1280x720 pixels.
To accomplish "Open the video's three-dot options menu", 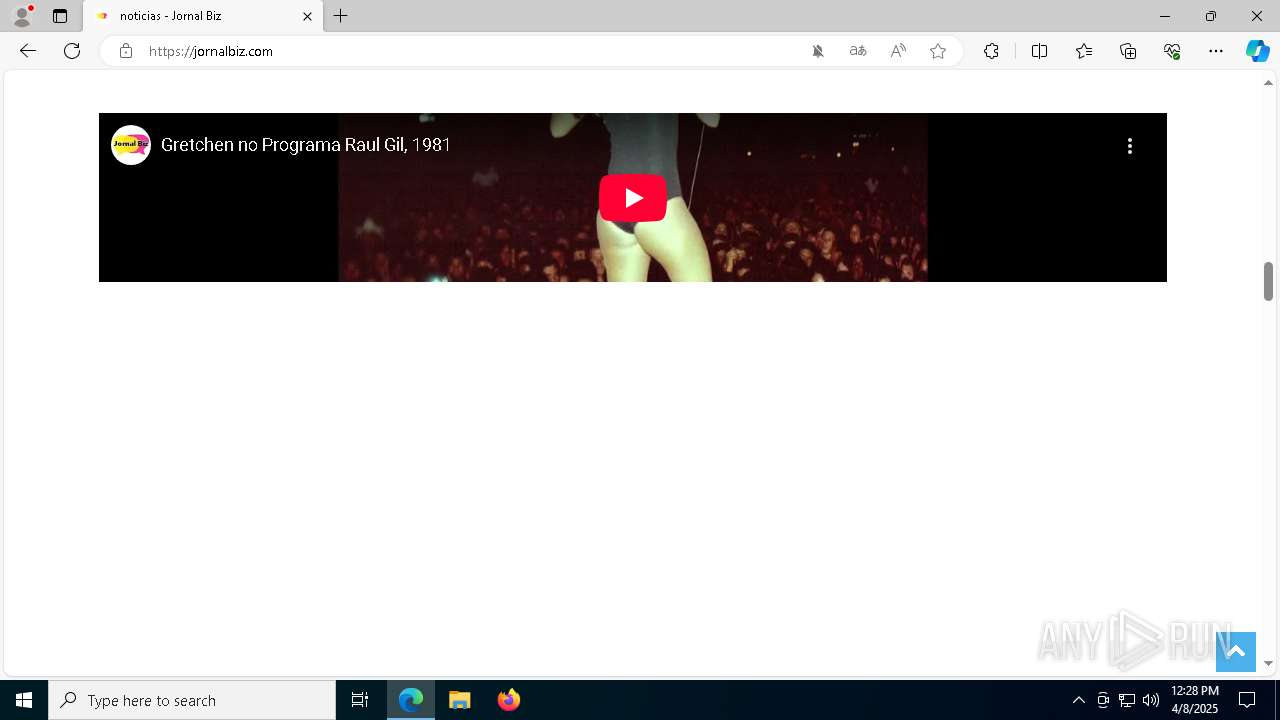I will 1130,146.
